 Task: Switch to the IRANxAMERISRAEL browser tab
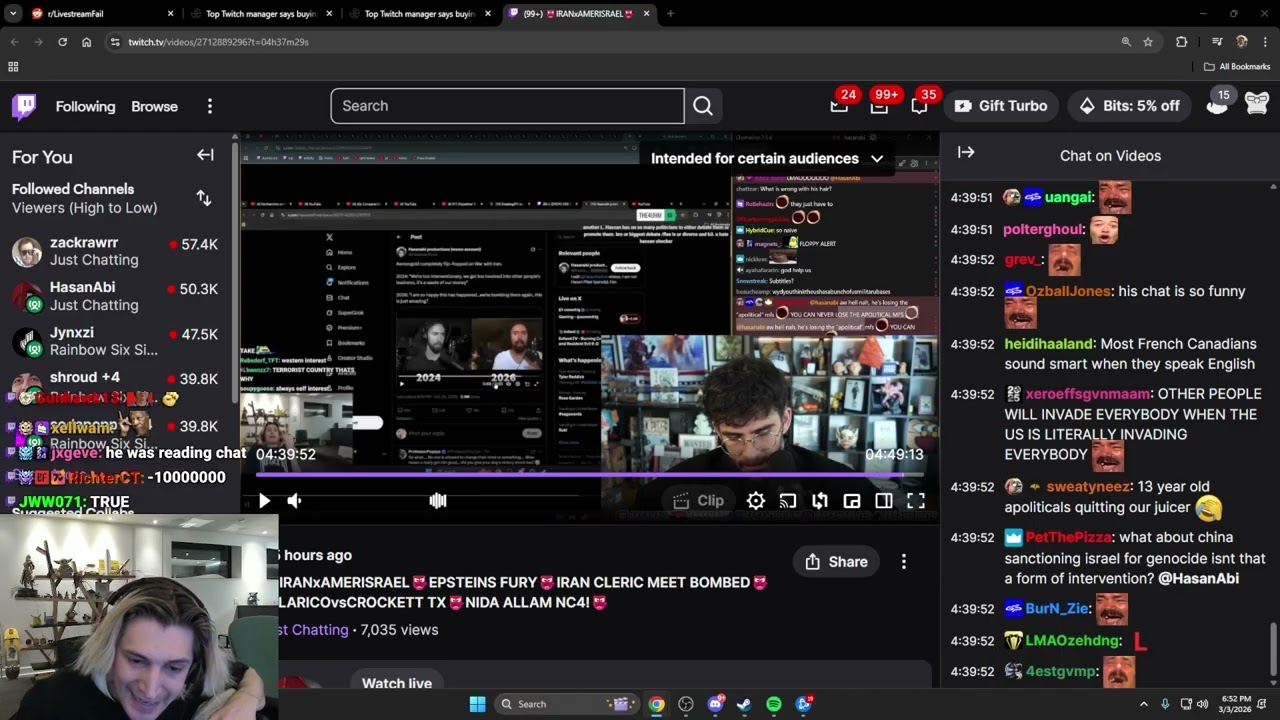tap(580, 14)
